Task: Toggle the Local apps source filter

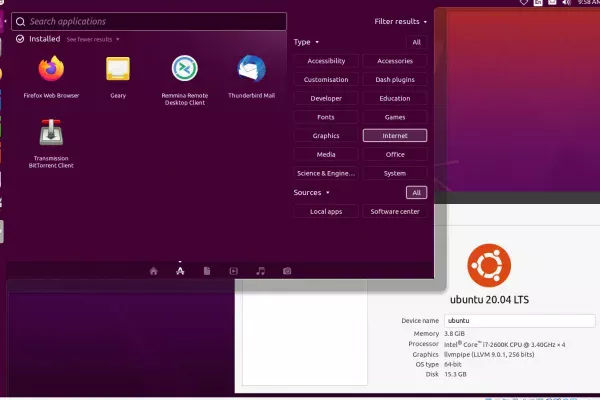Action: [x=326, y=211]
